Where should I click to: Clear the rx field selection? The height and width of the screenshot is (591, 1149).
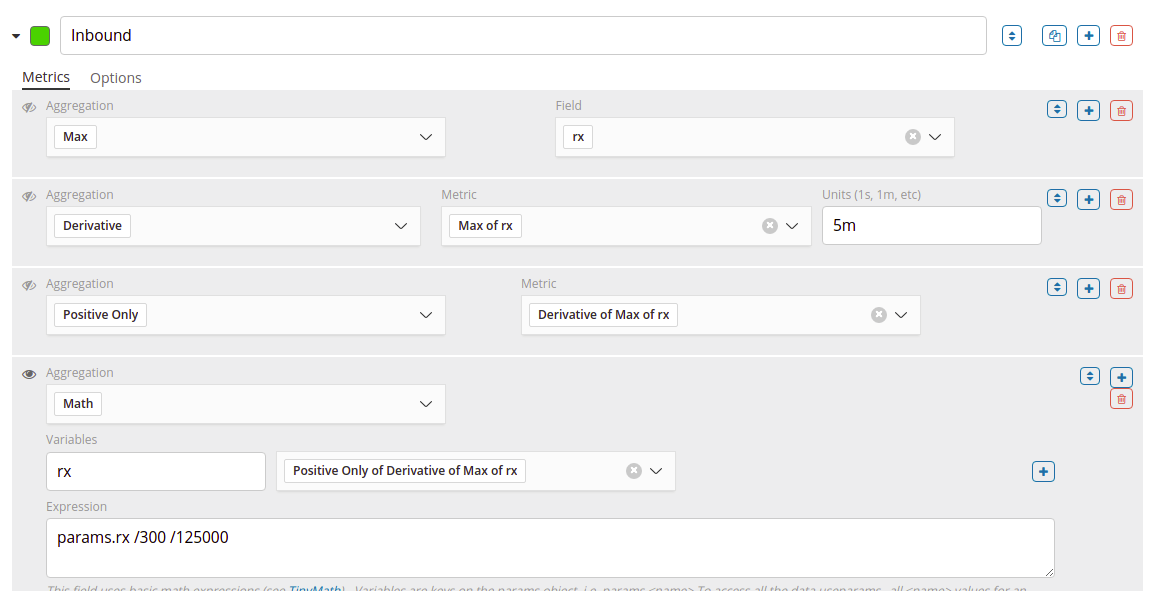(x=912, y=137)
